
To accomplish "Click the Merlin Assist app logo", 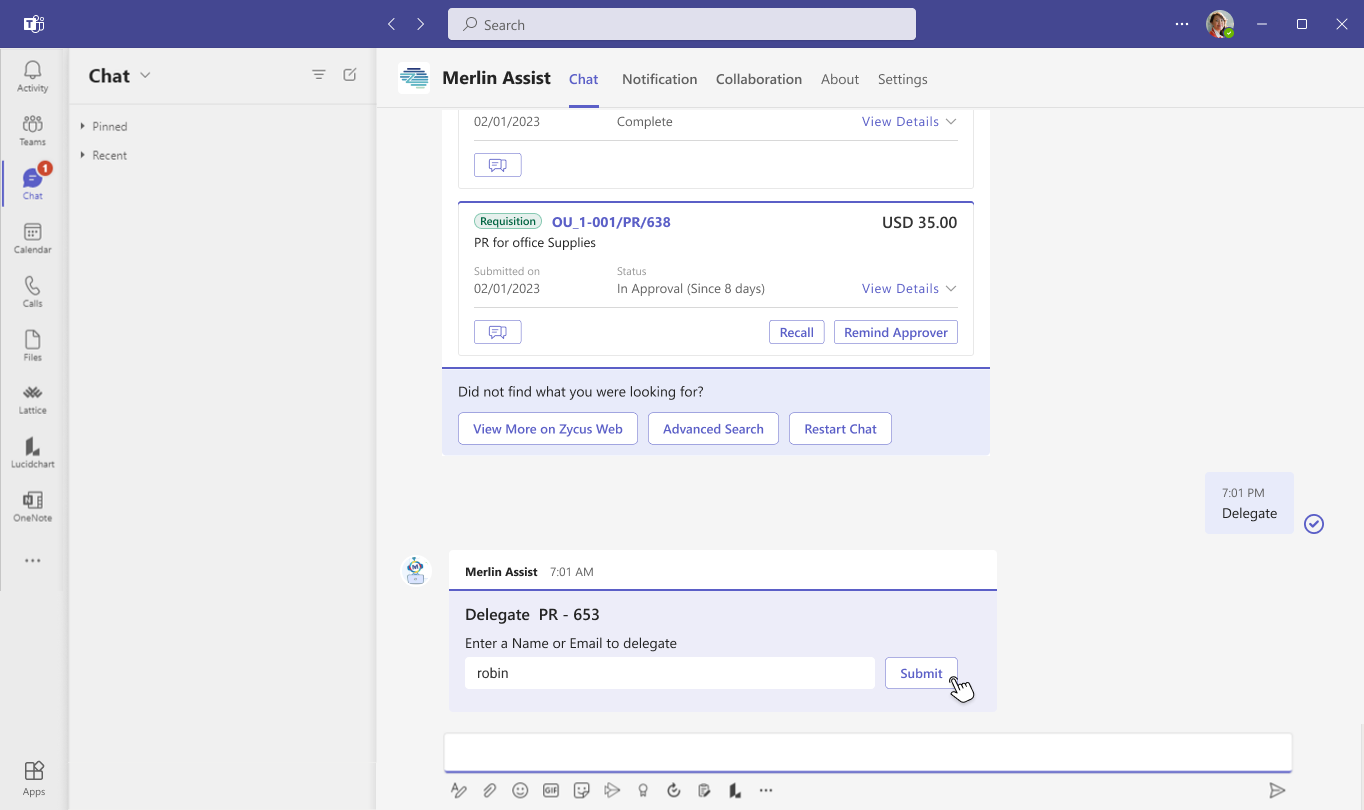I will point(414,78).
